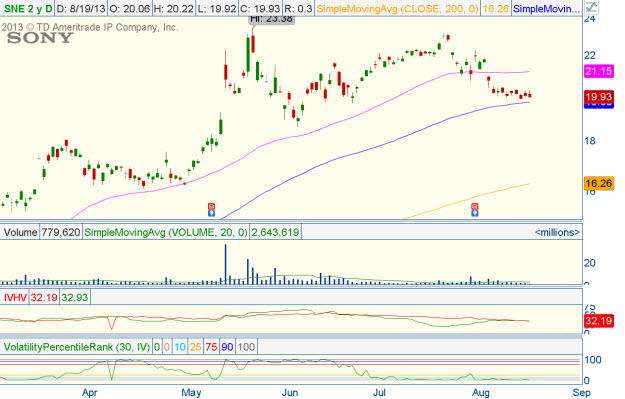
Task: Select the 2,643,619 volume average value
Action: tap(275, 232)
